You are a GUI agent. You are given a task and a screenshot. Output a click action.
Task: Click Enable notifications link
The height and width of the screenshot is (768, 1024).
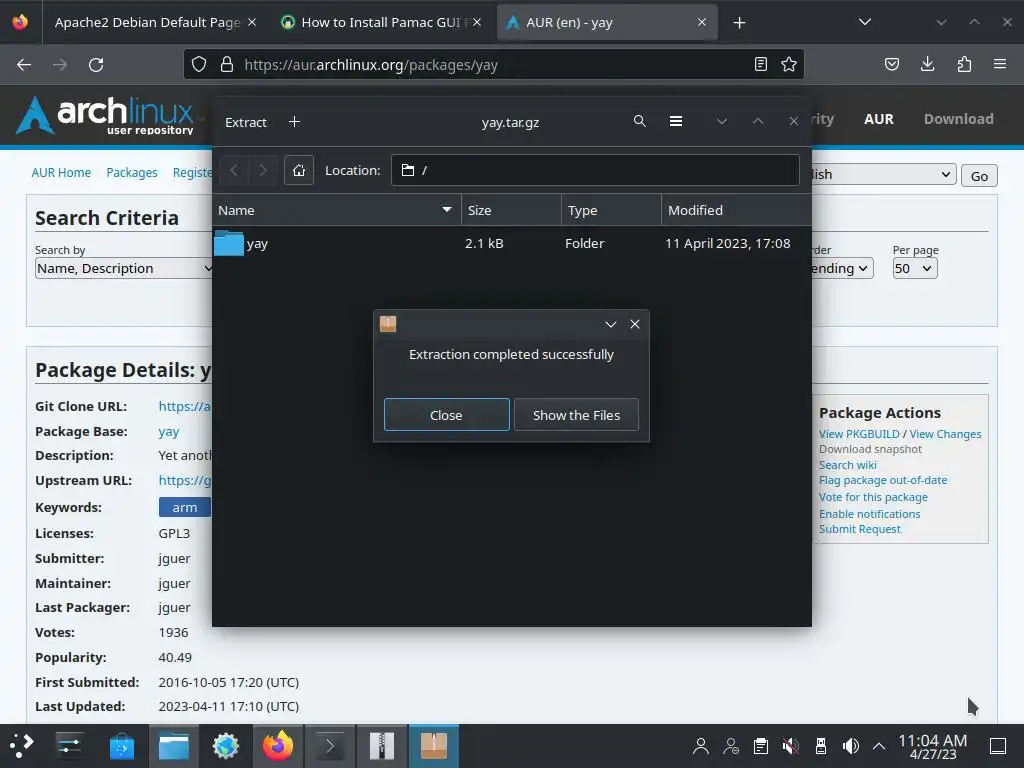[x=869, y=514]
